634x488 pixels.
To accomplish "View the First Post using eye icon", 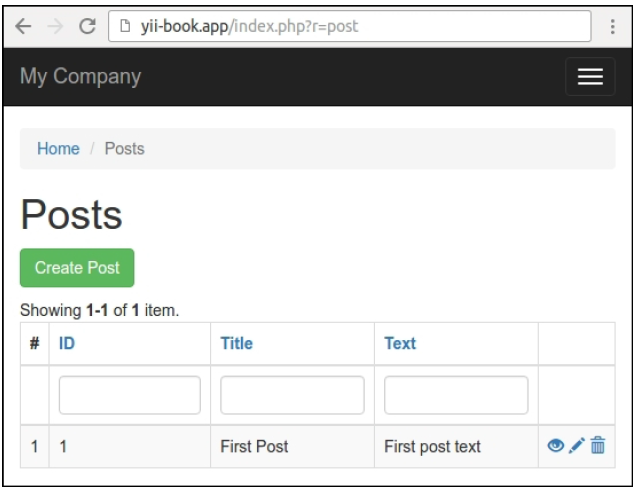I will (555, 446).
